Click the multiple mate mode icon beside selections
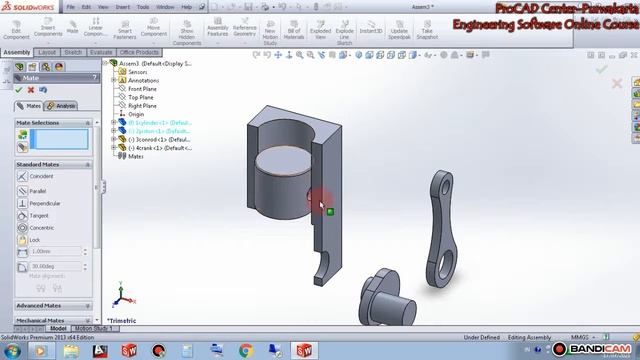This screenshot has height=360, width=640. [x=22, y=148]
